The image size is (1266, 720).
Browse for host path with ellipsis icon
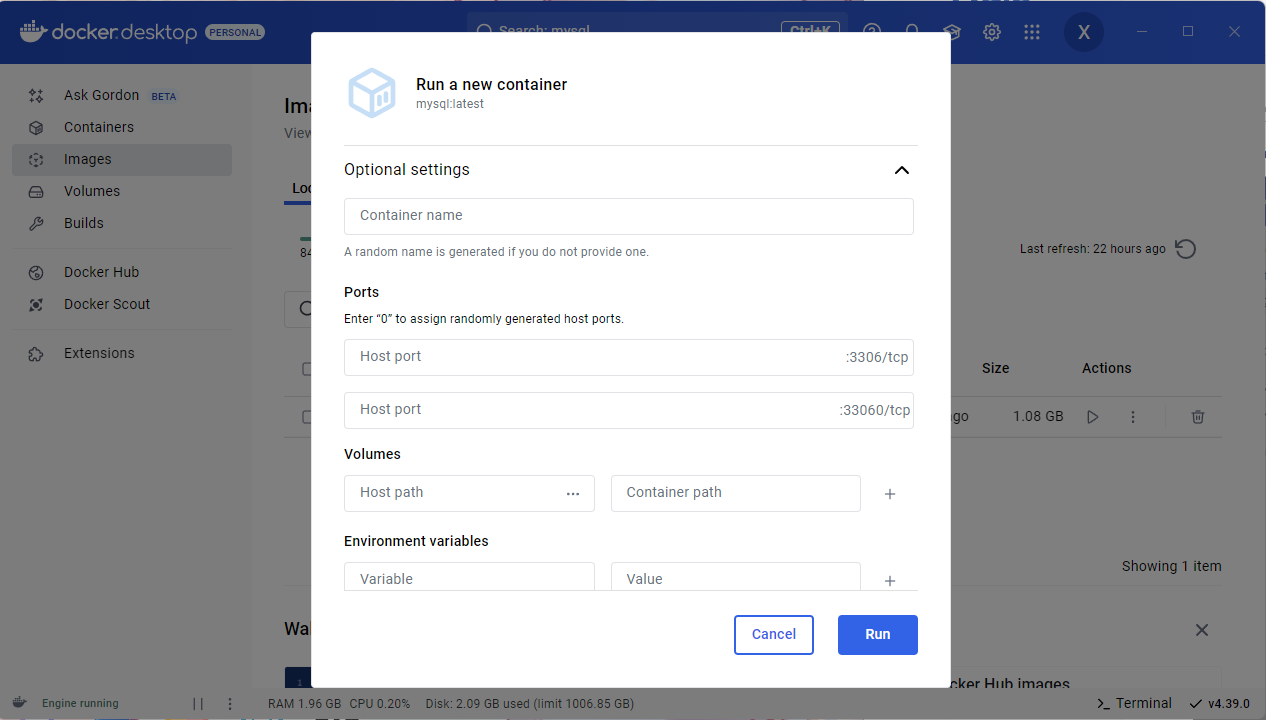click(x=573, y=493)
